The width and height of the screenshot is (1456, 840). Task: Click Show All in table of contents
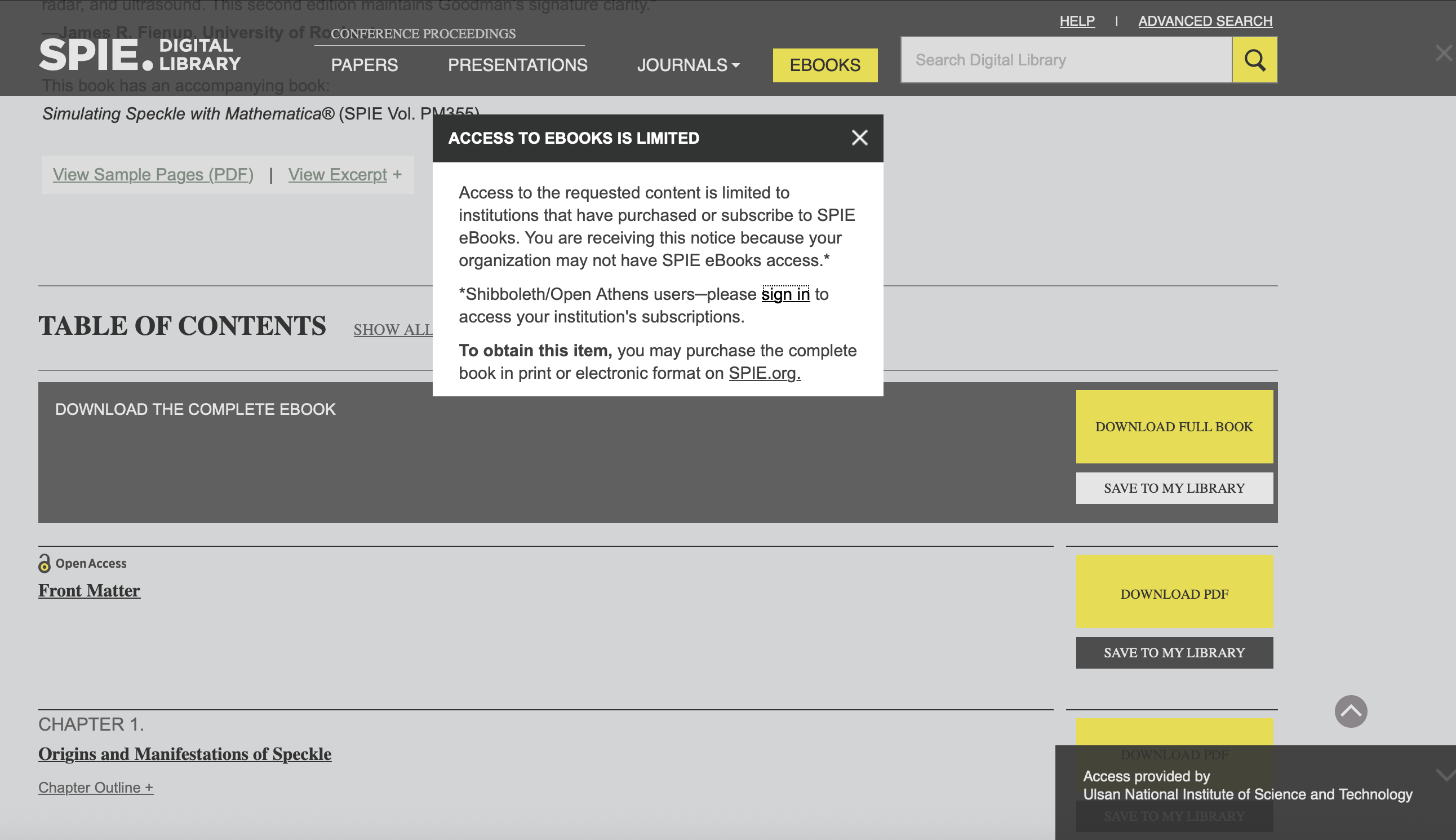(x=393, y=329)
